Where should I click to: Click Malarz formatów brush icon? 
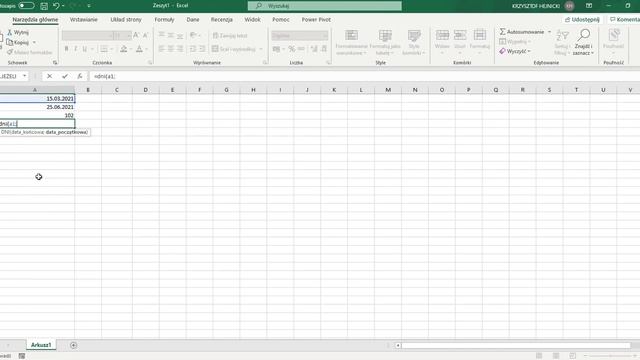tap(10, 52)
